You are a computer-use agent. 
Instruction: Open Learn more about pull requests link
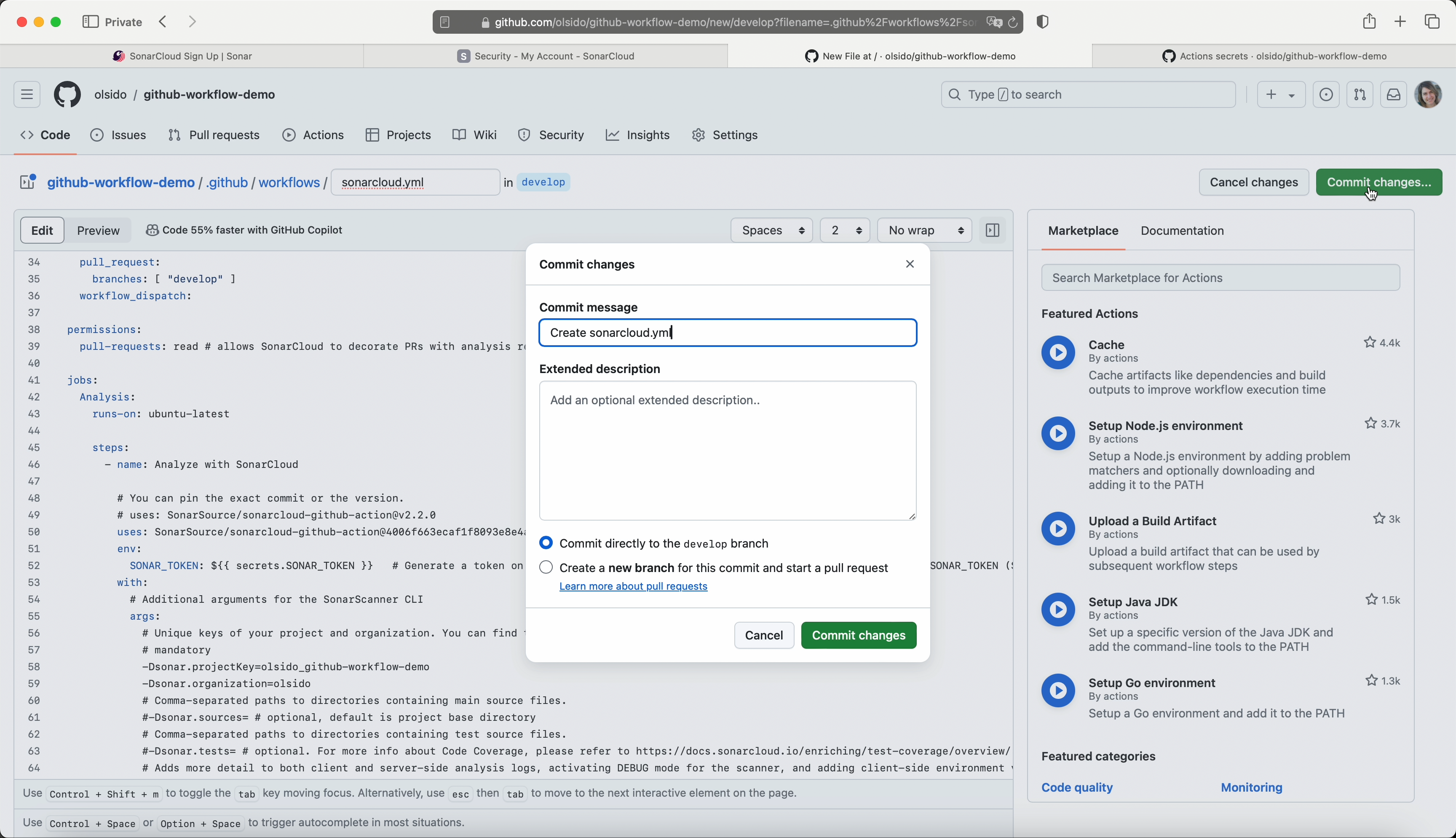tap(633, 586)
